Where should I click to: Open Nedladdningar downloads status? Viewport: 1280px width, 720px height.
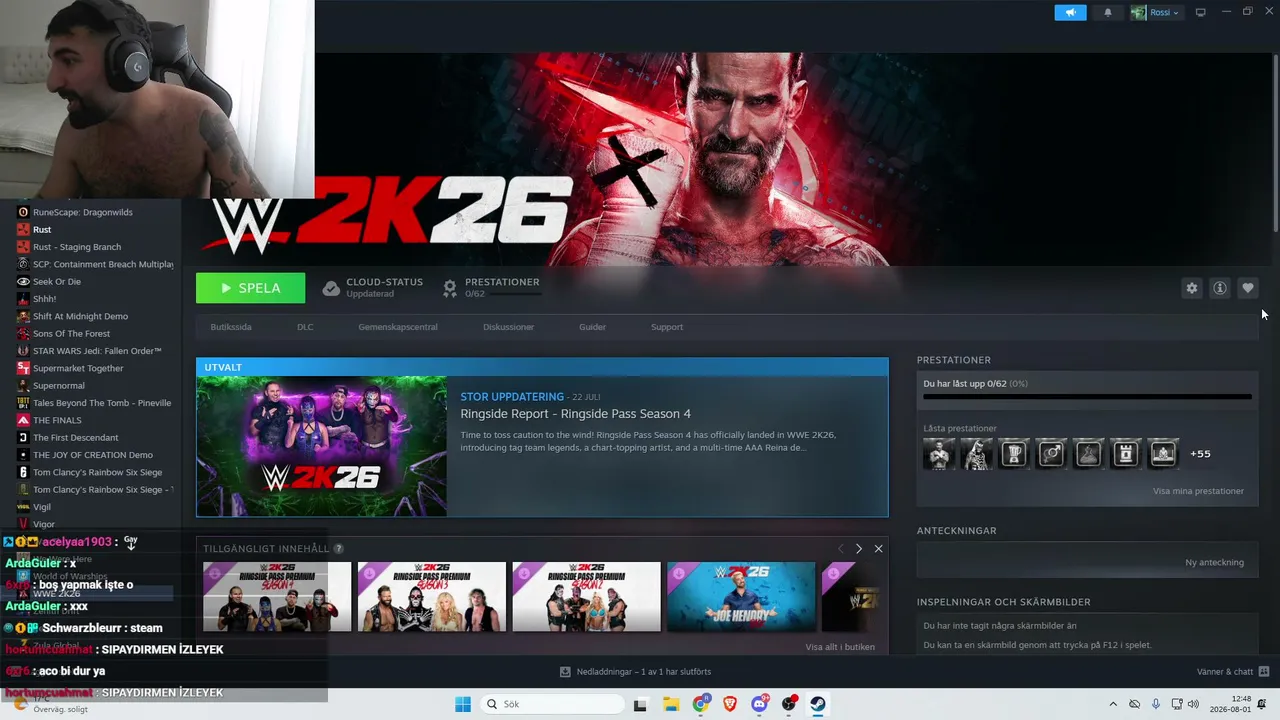635,672
